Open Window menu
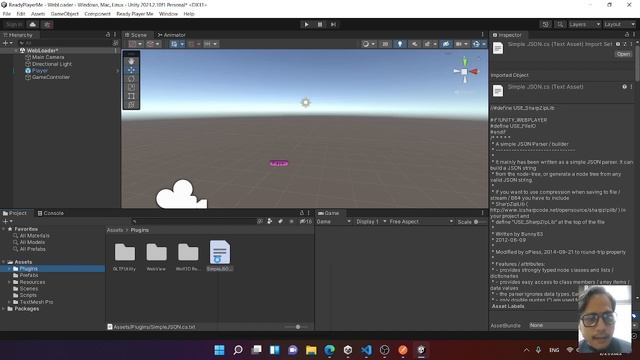Screen dimensions: 640x360 click(x=168, y=14)
